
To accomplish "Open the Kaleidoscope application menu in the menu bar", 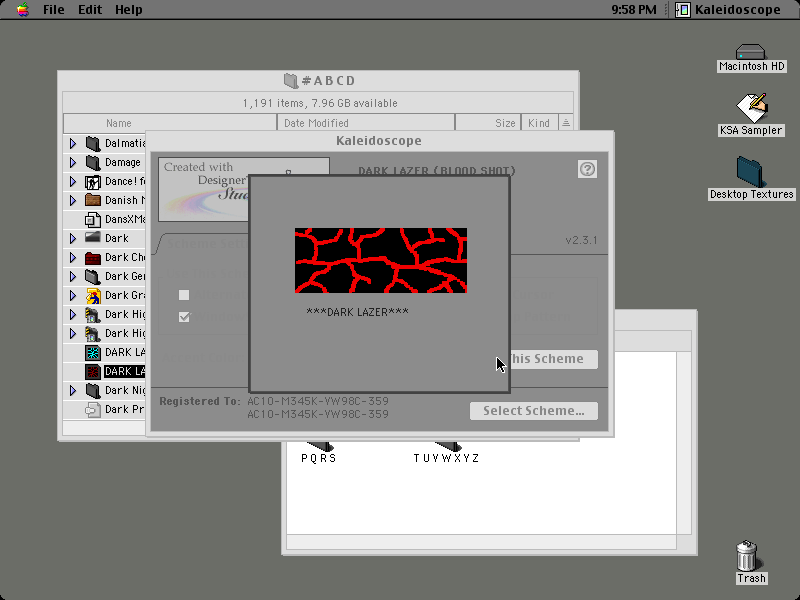I will click(729, 9).
